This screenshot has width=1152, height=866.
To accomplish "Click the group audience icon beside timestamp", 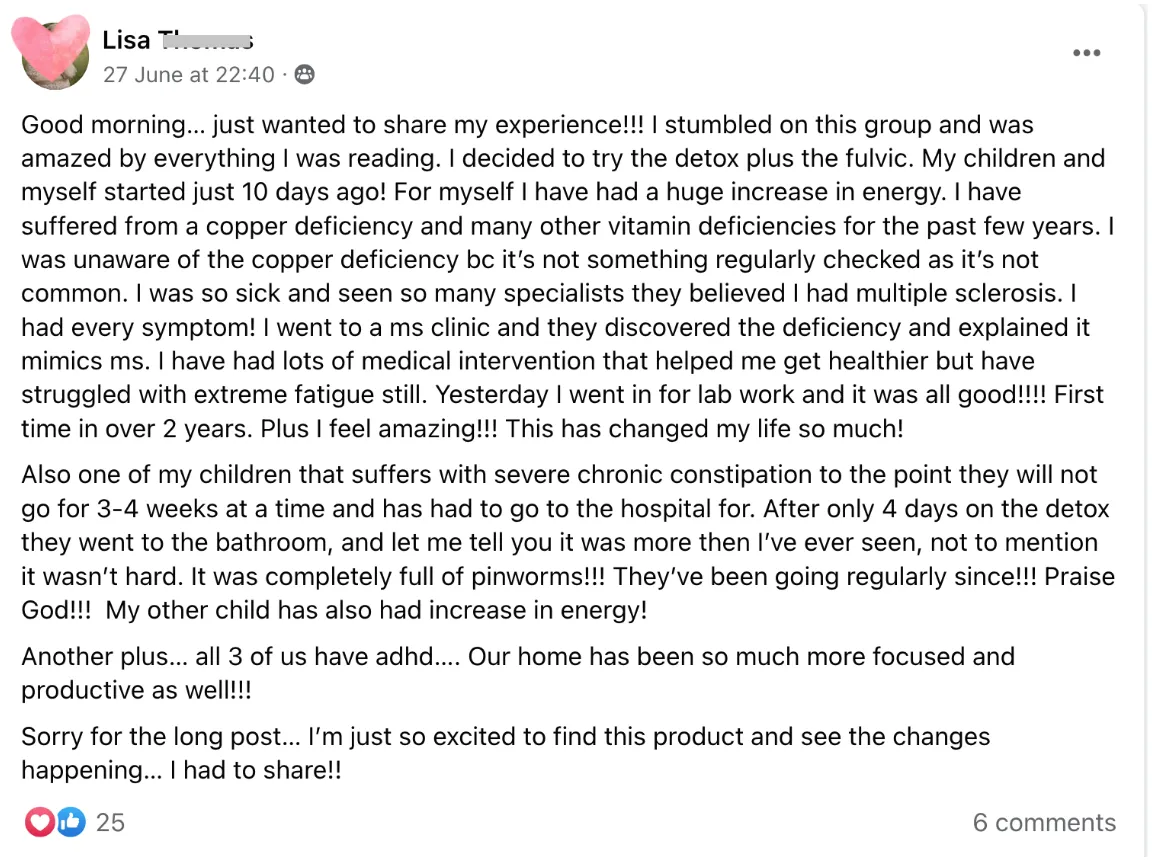I will tap(304, 74).
